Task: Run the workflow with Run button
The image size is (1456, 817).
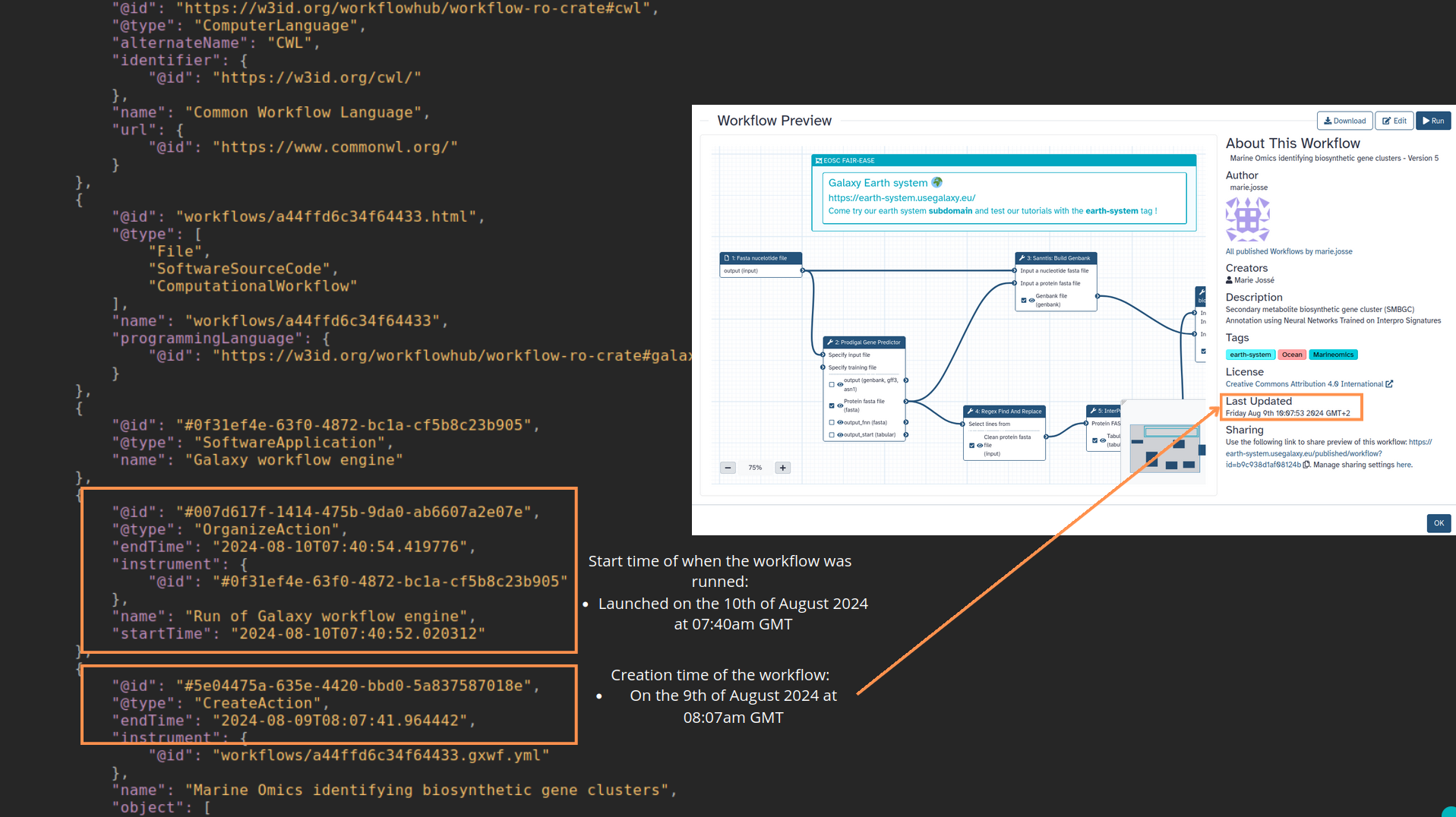Action: pyautogui.click(x=1433, y=121)
